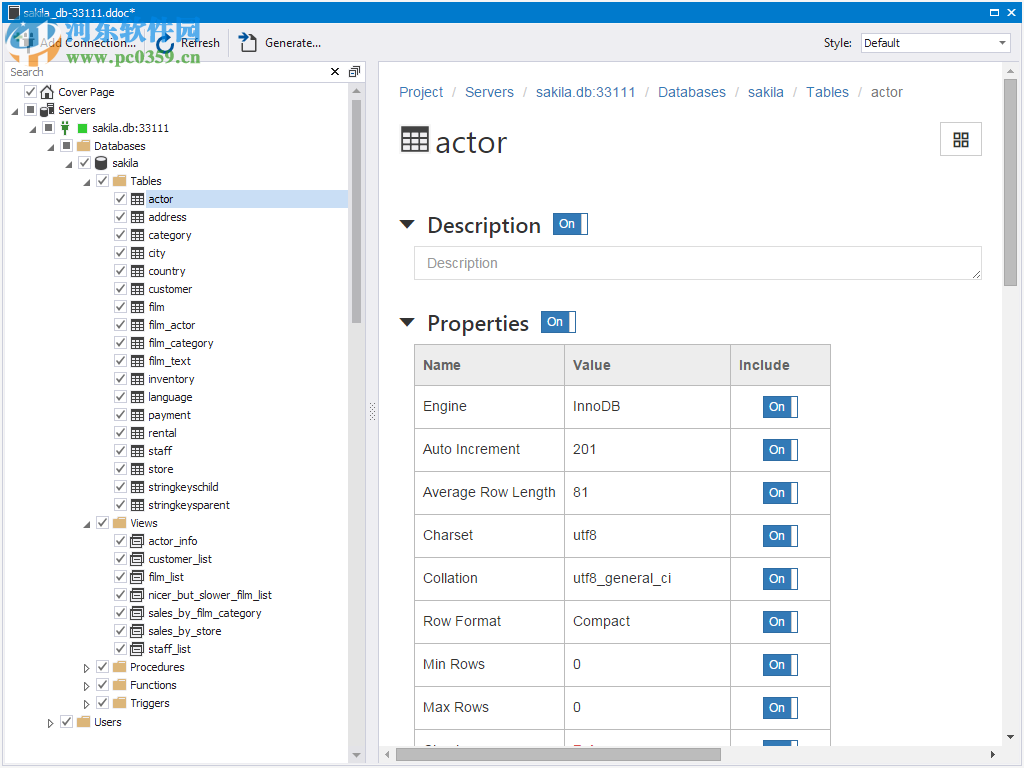Navigate to Tables via the breadcrumb

[x=827, y=91]
